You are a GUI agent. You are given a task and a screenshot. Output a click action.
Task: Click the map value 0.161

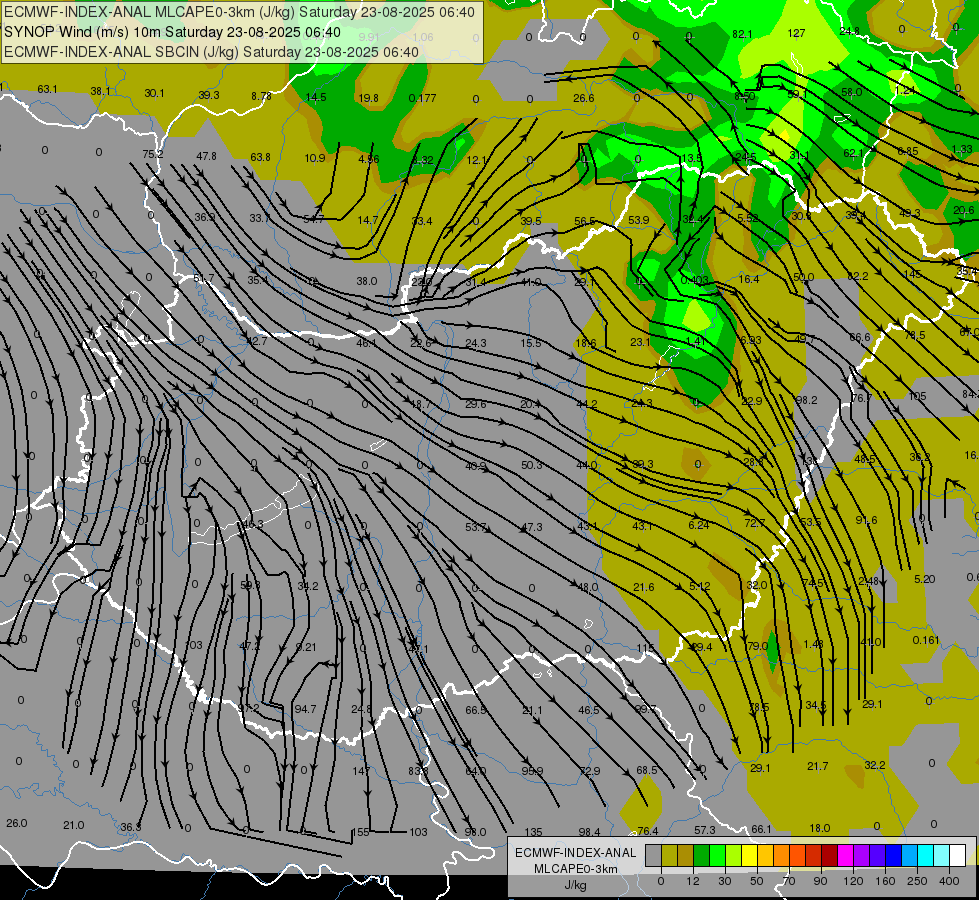pyautogui.click(x=925, y=640)
